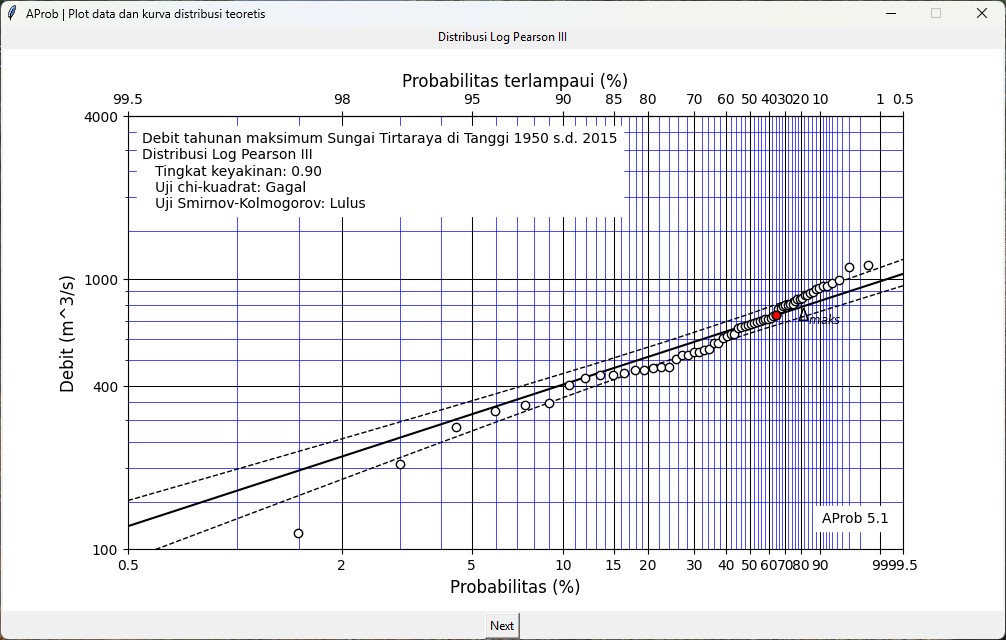Viewport: 1006px width, 640px height.
Task: Click the AProb feather icon in title bar
Action: pyautogui.click(x=12, y=14)
